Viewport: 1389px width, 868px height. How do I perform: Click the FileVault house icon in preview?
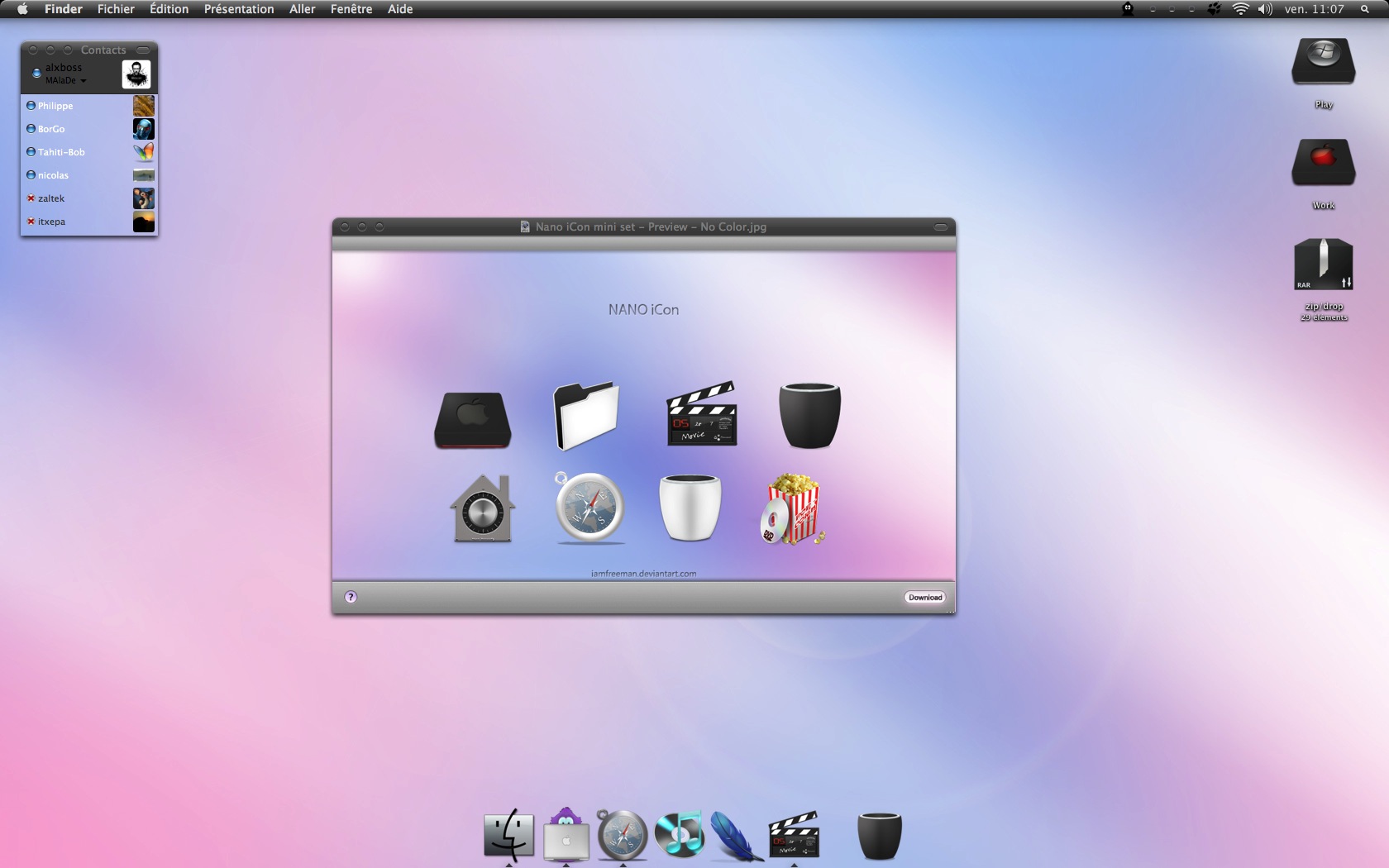(x=483, y=508)
